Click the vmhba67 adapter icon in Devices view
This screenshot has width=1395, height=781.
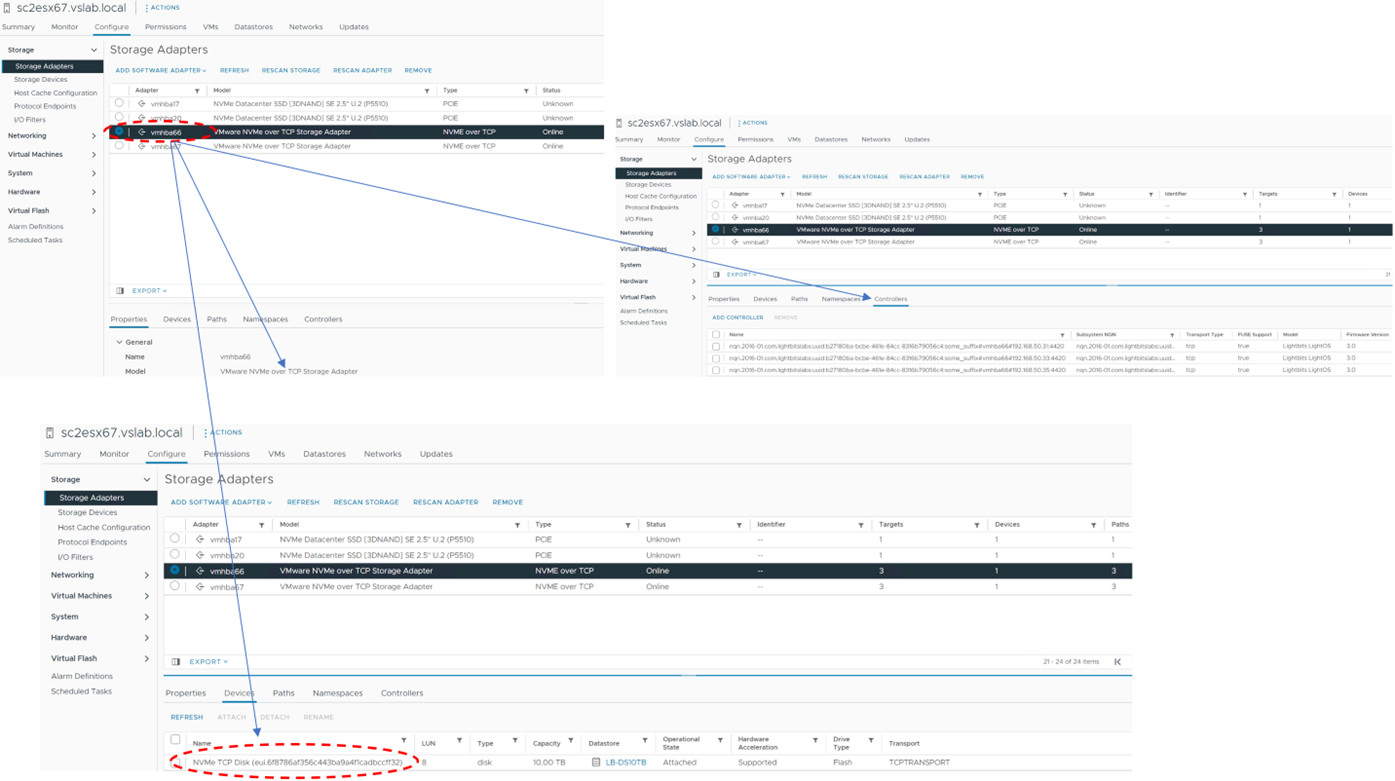(x=200, y=587)
